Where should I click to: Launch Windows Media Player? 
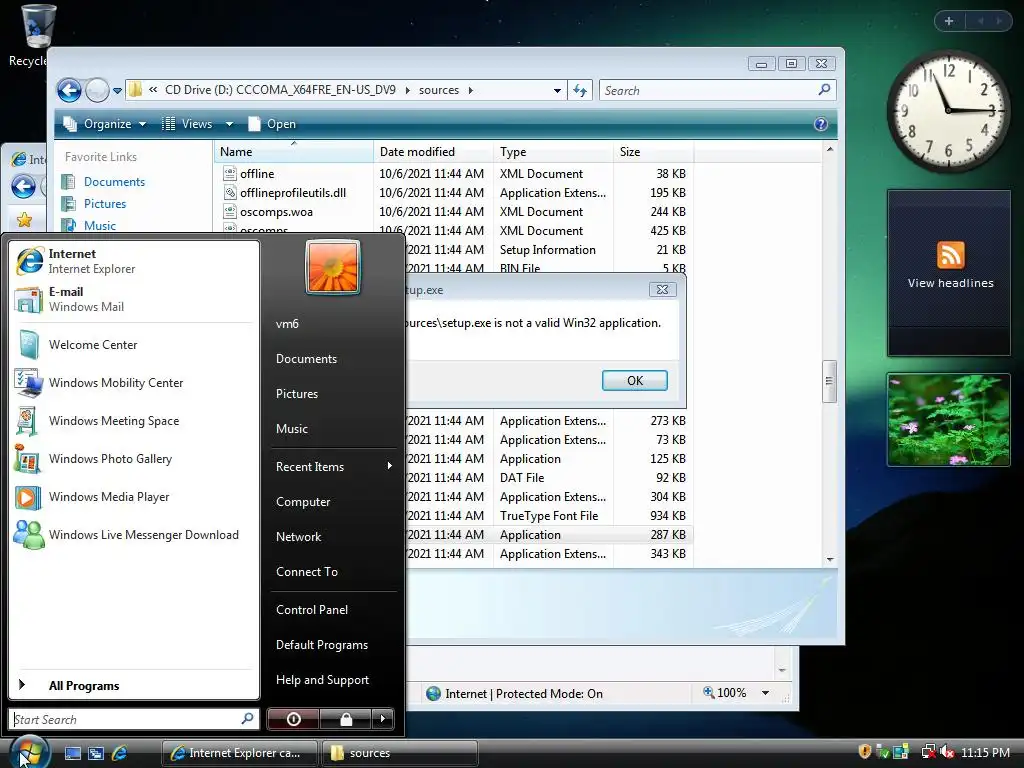[x=134, y=496]
